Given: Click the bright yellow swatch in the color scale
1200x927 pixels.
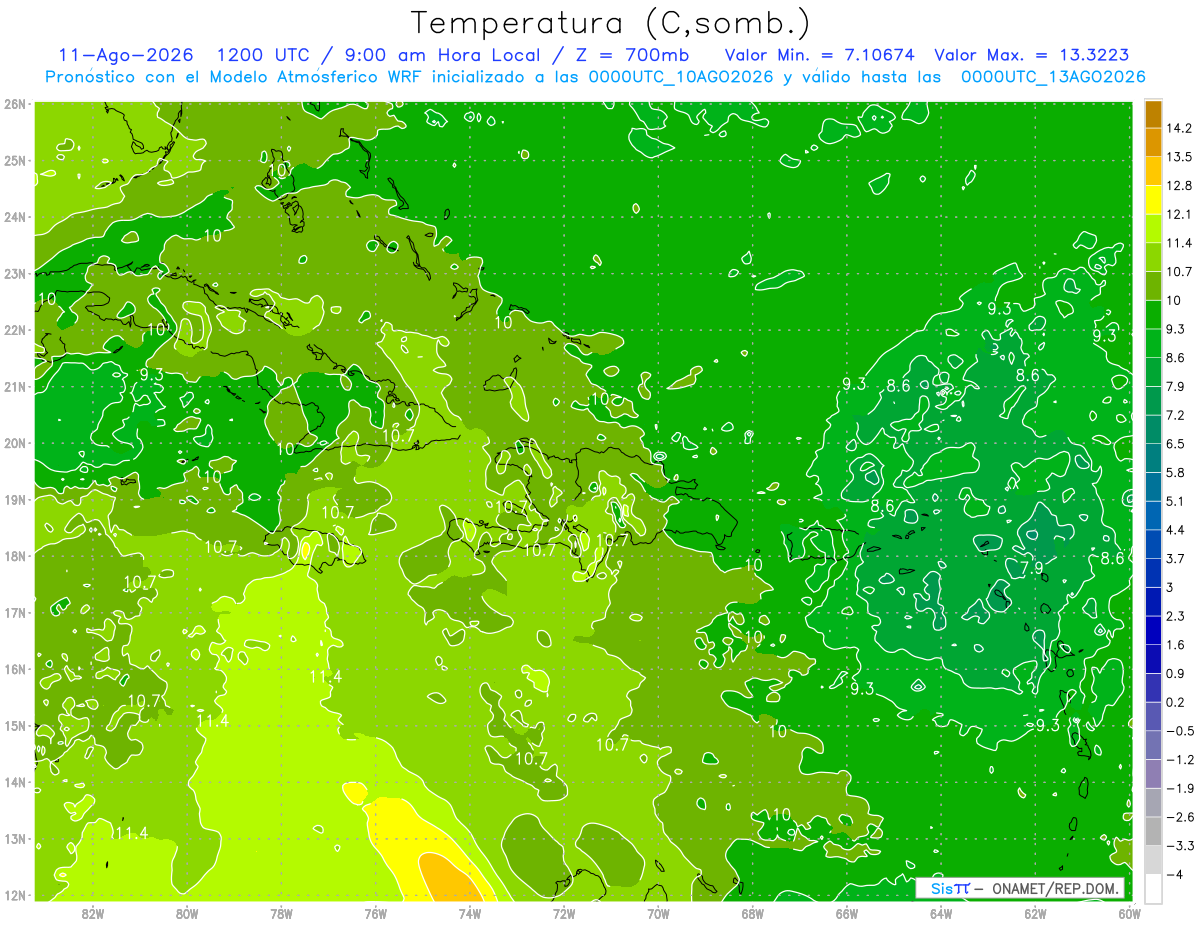Looking at the screenshot, I should pyautogui.click(x=1153, y=199).
